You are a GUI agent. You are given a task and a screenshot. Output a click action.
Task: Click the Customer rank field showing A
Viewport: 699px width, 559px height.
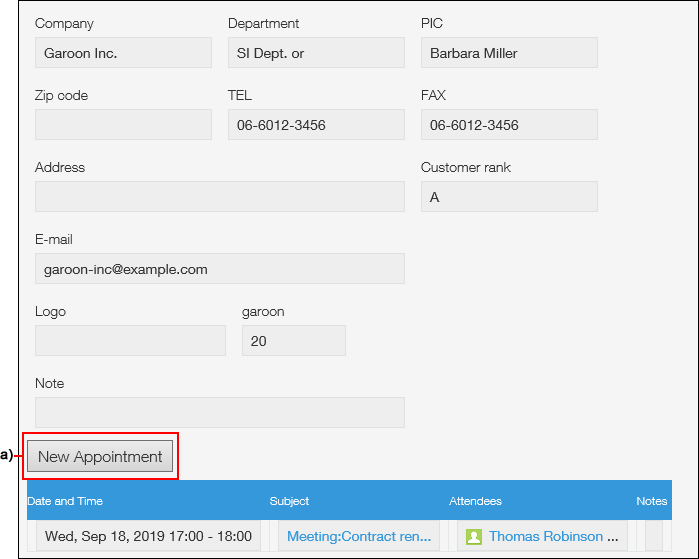click(x=509, y=196)
